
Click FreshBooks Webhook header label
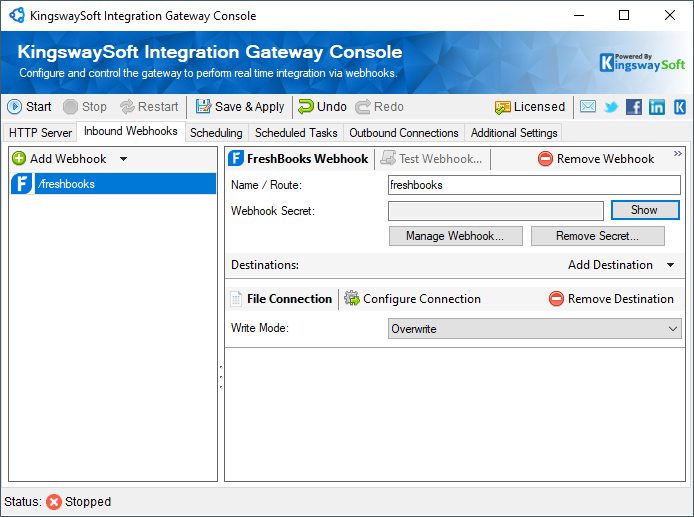[x=298, y=158]
